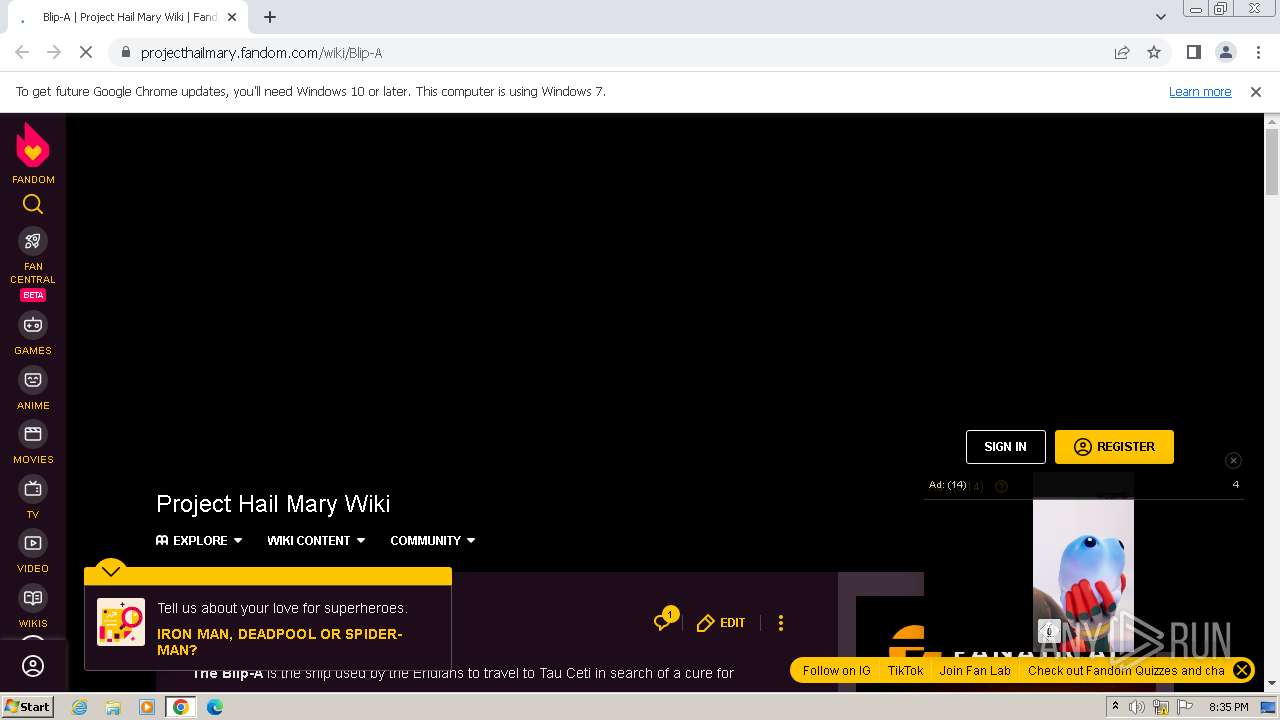Share this page icon in address bar

tap(1122, 53)
